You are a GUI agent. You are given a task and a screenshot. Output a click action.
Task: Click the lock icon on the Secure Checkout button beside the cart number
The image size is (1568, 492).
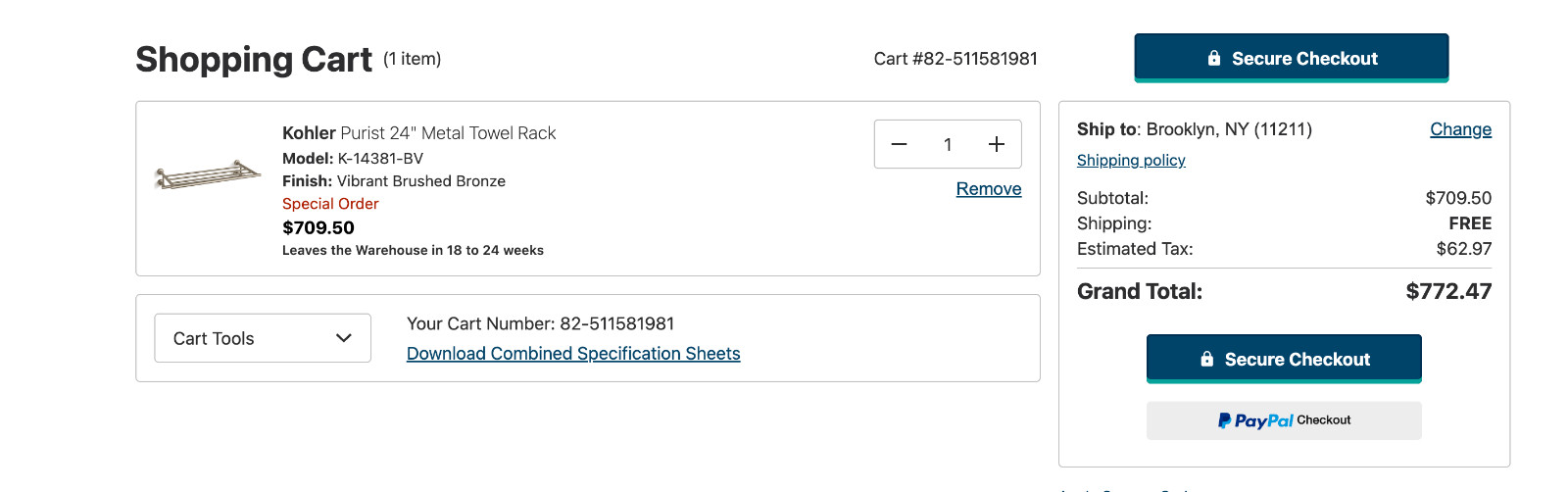pos(1214,59)
